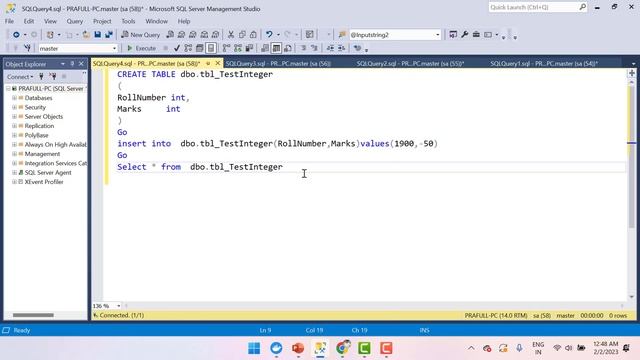Click the Database Engine Query icon

tap(170, 35)
